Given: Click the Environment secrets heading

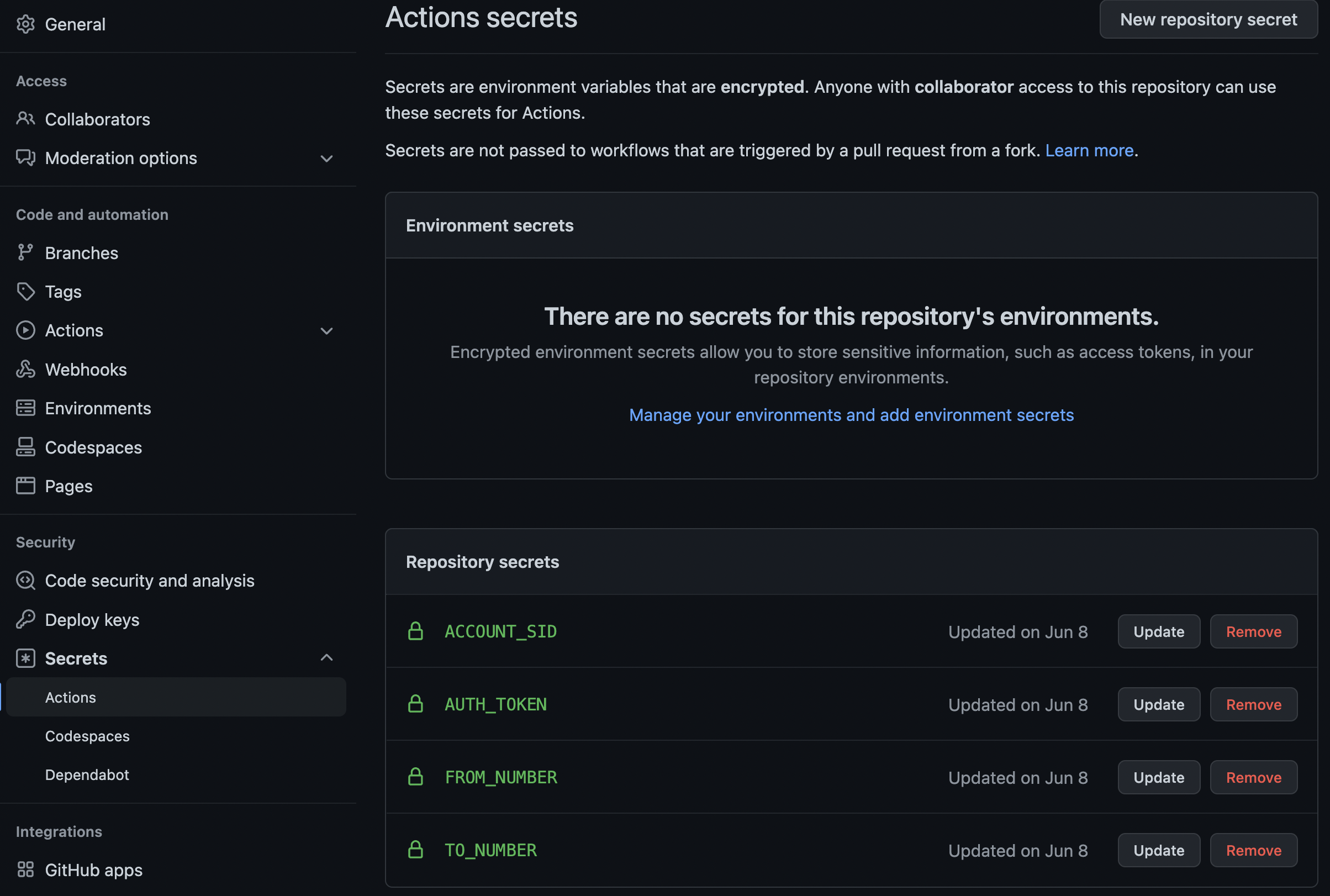Looking at the screenshot, I should [x=489, y=225].
